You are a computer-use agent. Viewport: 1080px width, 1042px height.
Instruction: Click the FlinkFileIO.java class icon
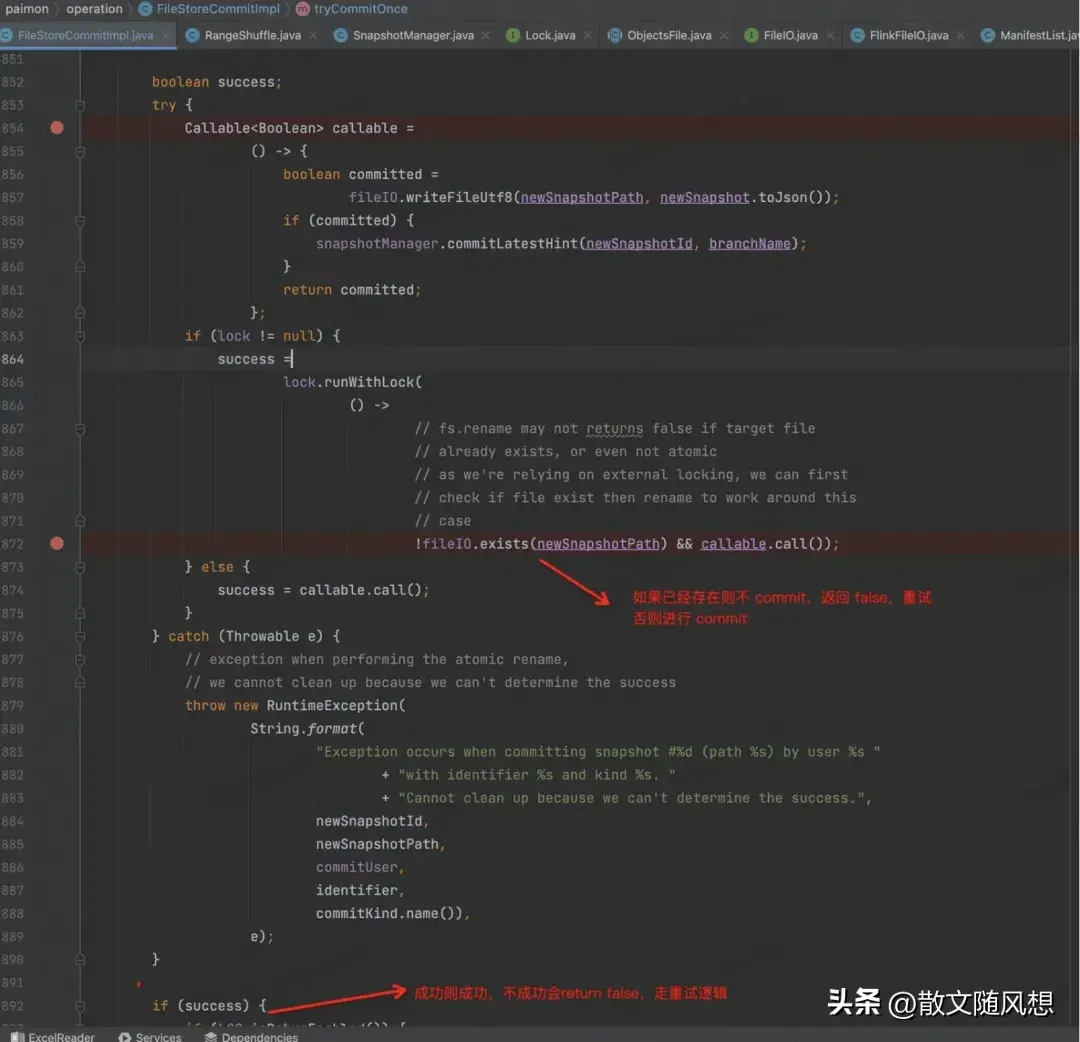tap(858, 35)
